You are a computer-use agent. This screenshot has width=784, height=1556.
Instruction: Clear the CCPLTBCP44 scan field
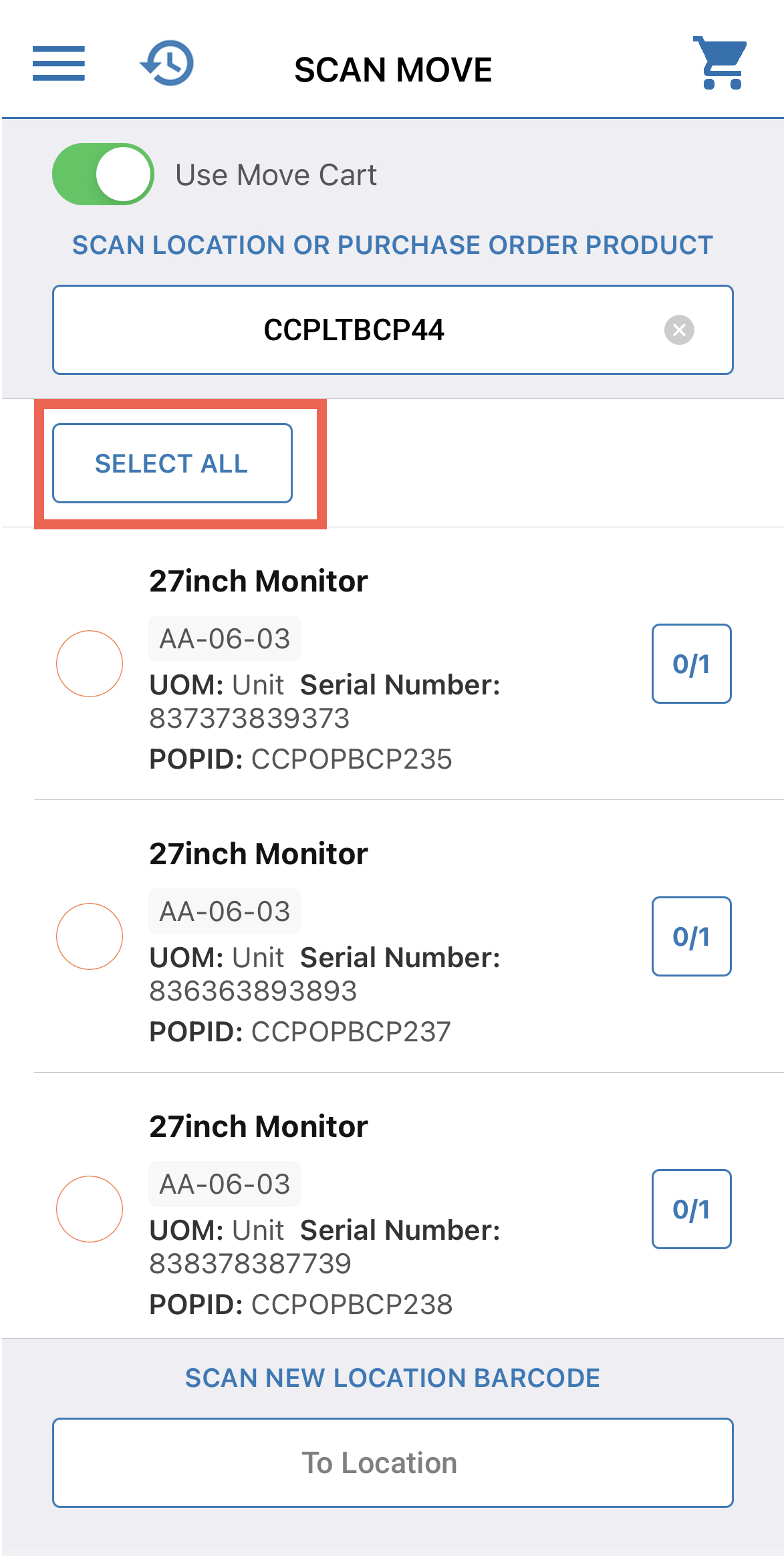(679, 330)
